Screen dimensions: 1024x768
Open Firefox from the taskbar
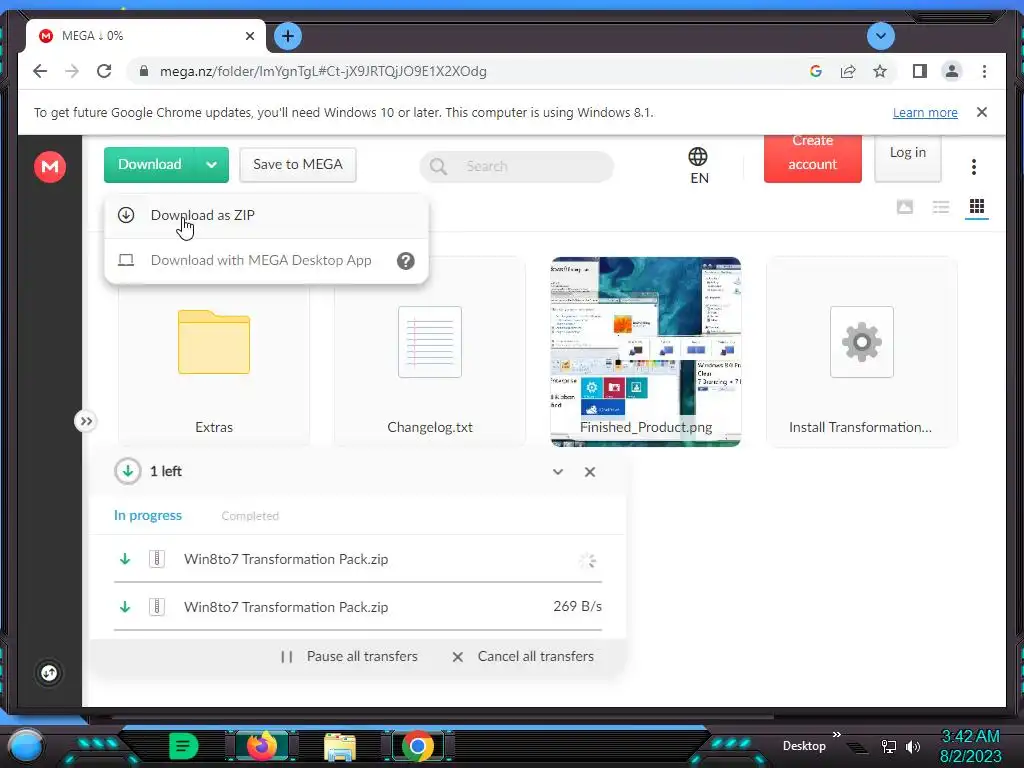click(262, 746)
